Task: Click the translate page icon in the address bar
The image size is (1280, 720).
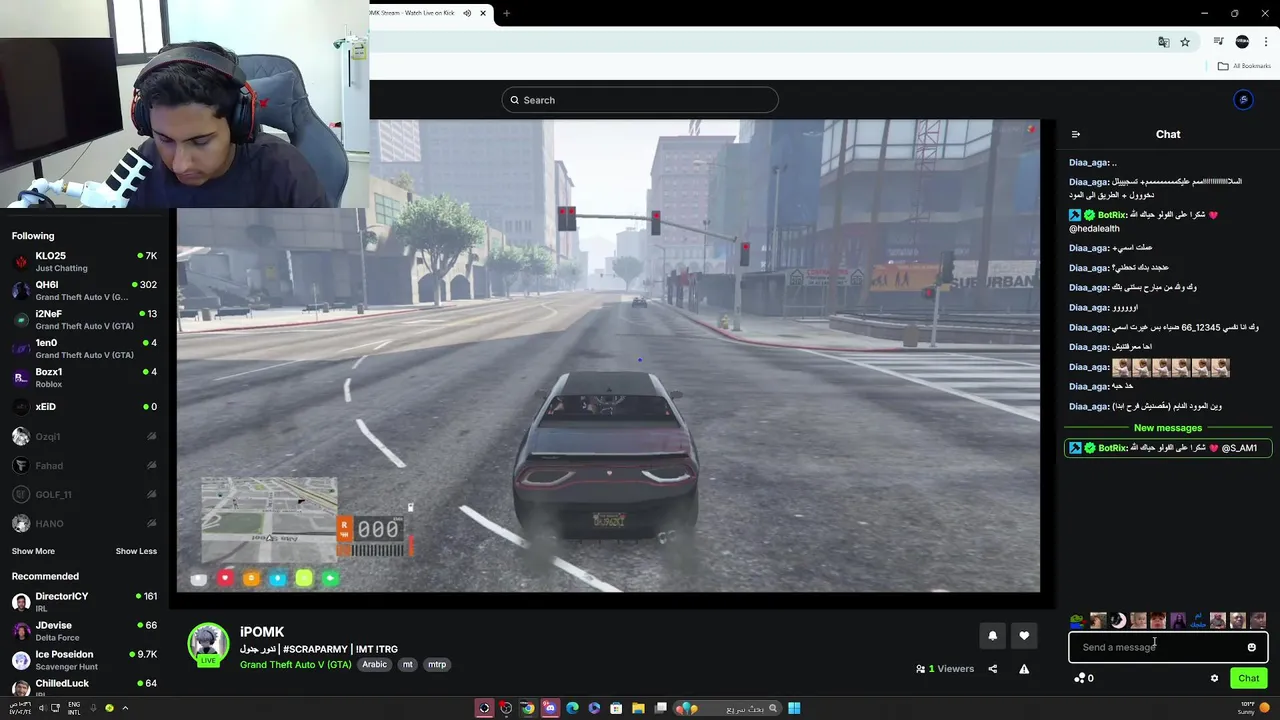Action: click(x=1163, y=42)
